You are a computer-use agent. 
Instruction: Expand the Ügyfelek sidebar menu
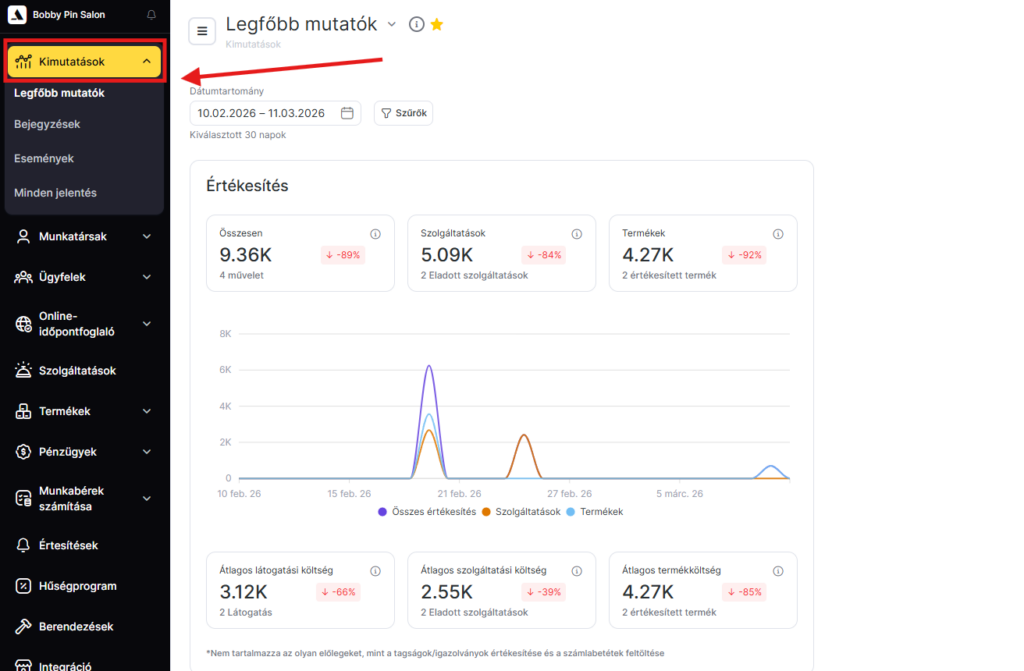[147, 277]
